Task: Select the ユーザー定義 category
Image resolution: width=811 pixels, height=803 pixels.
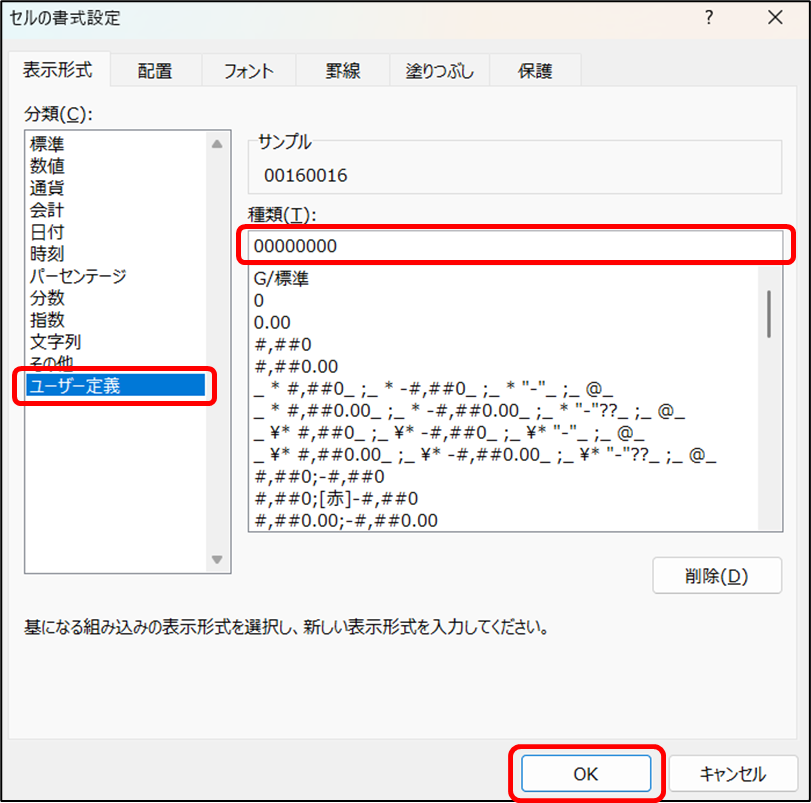Action: tap(75, 385)
